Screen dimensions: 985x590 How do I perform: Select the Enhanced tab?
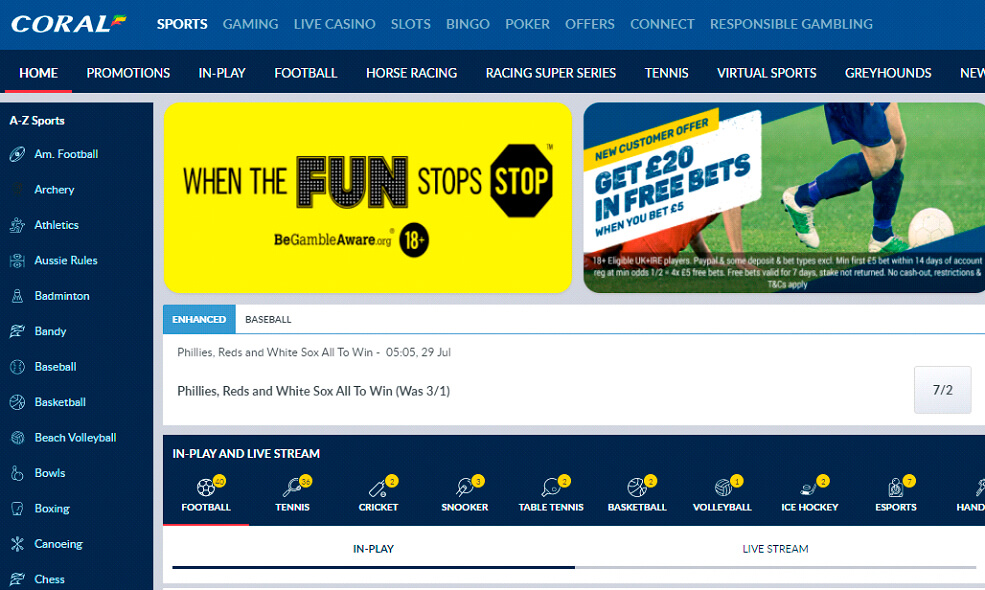pos(199,319)
